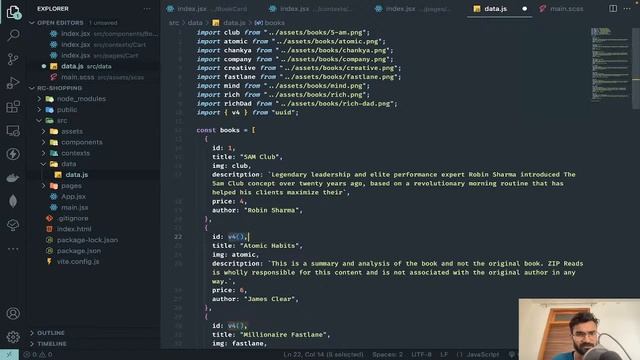Screen dimensions: 640x360
Task: Open the Extensions view
Action: [13, 107]
